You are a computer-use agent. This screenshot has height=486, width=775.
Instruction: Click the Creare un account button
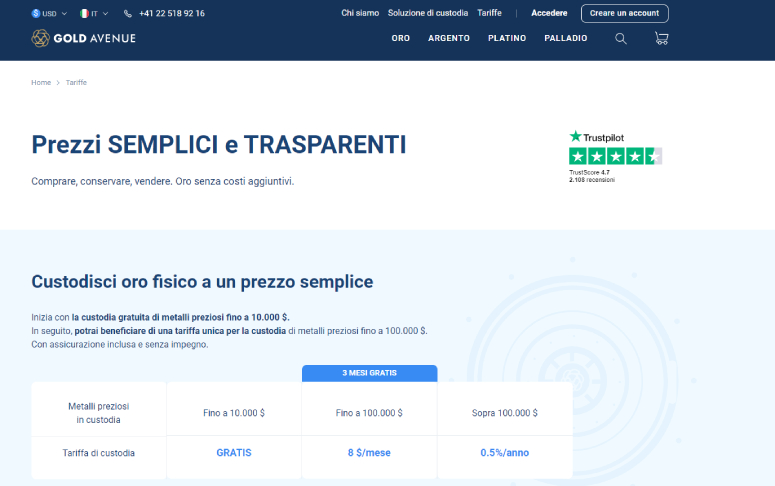coord(625,13)
